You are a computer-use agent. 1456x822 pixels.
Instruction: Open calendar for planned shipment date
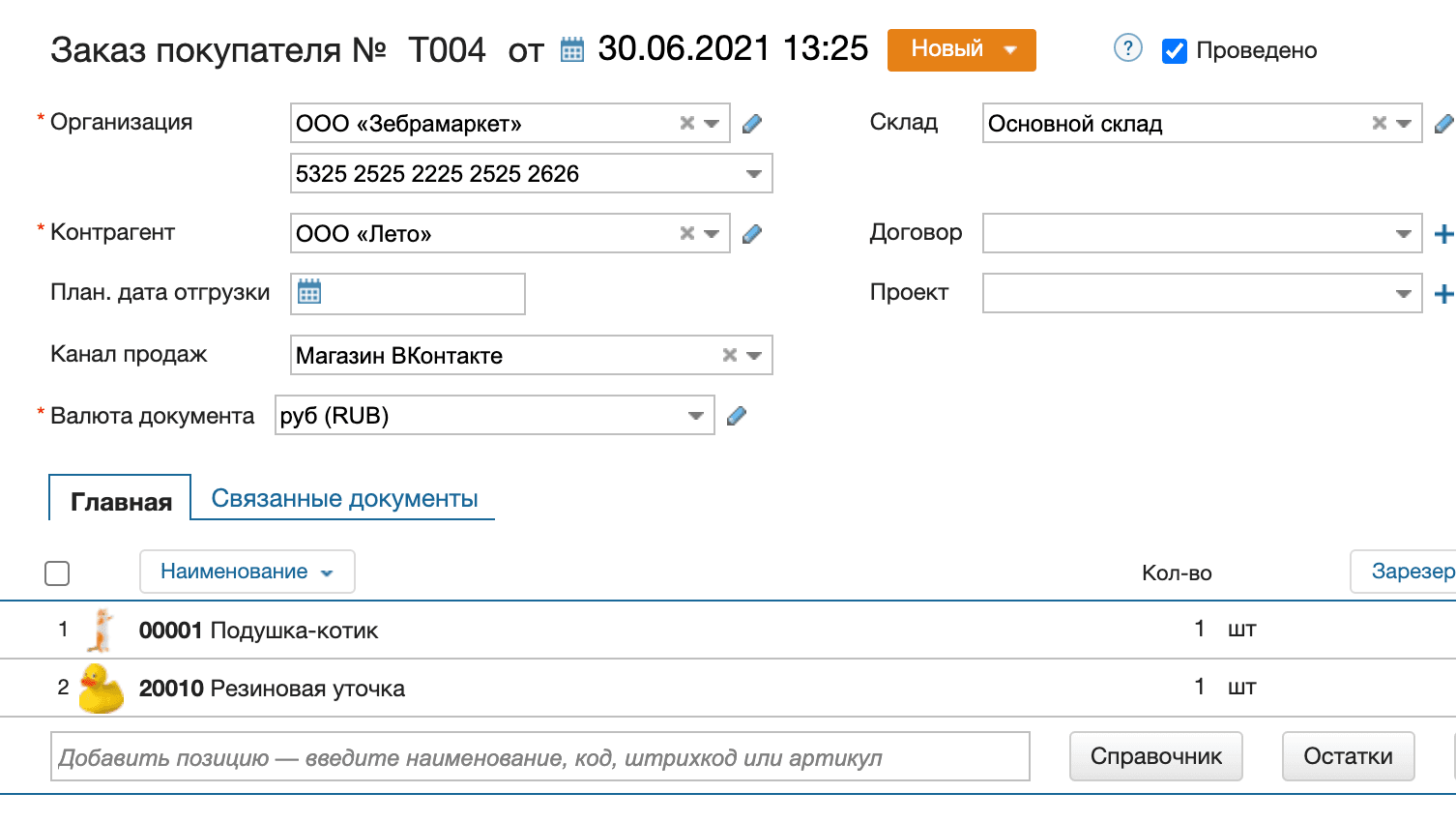309,292
